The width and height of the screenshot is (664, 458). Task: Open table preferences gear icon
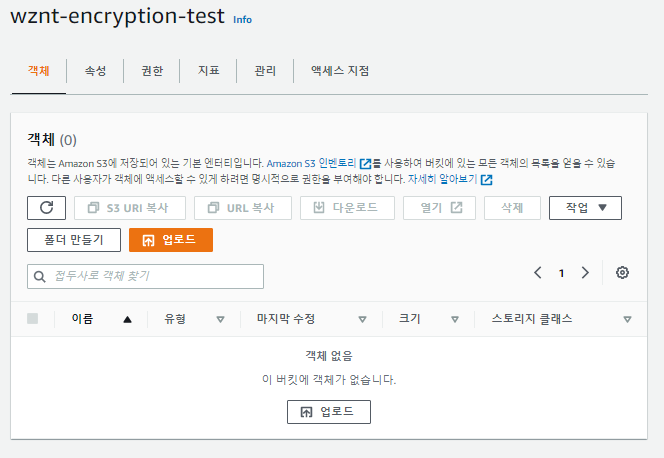click(622, 273)
